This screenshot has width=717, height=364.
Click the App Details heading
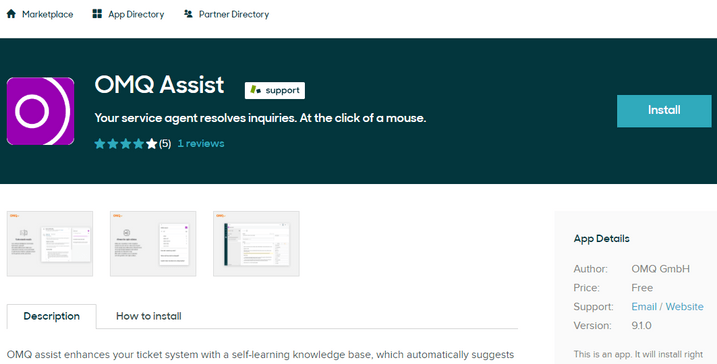(601, 239)
